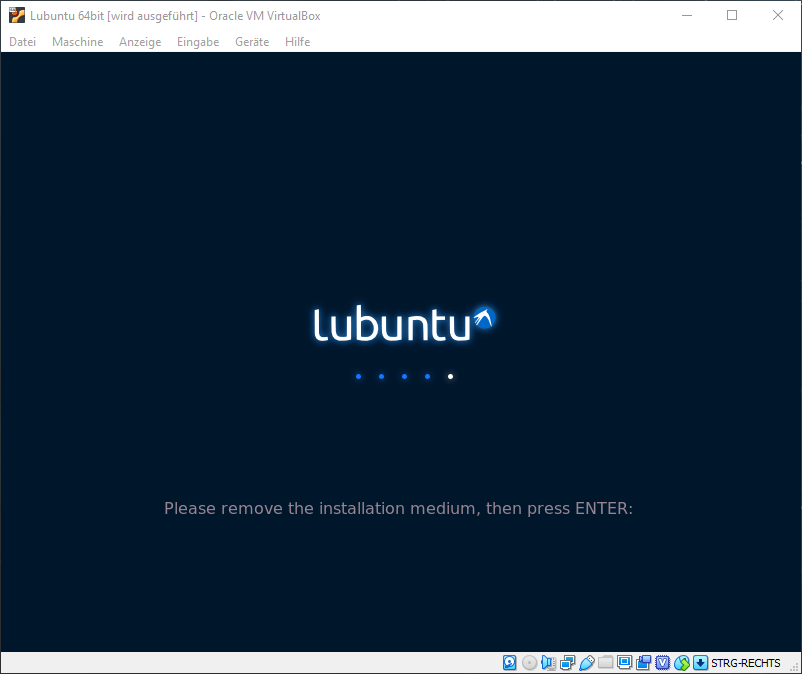
Task: Open the Datei menu
Action: tap(23, 42)
